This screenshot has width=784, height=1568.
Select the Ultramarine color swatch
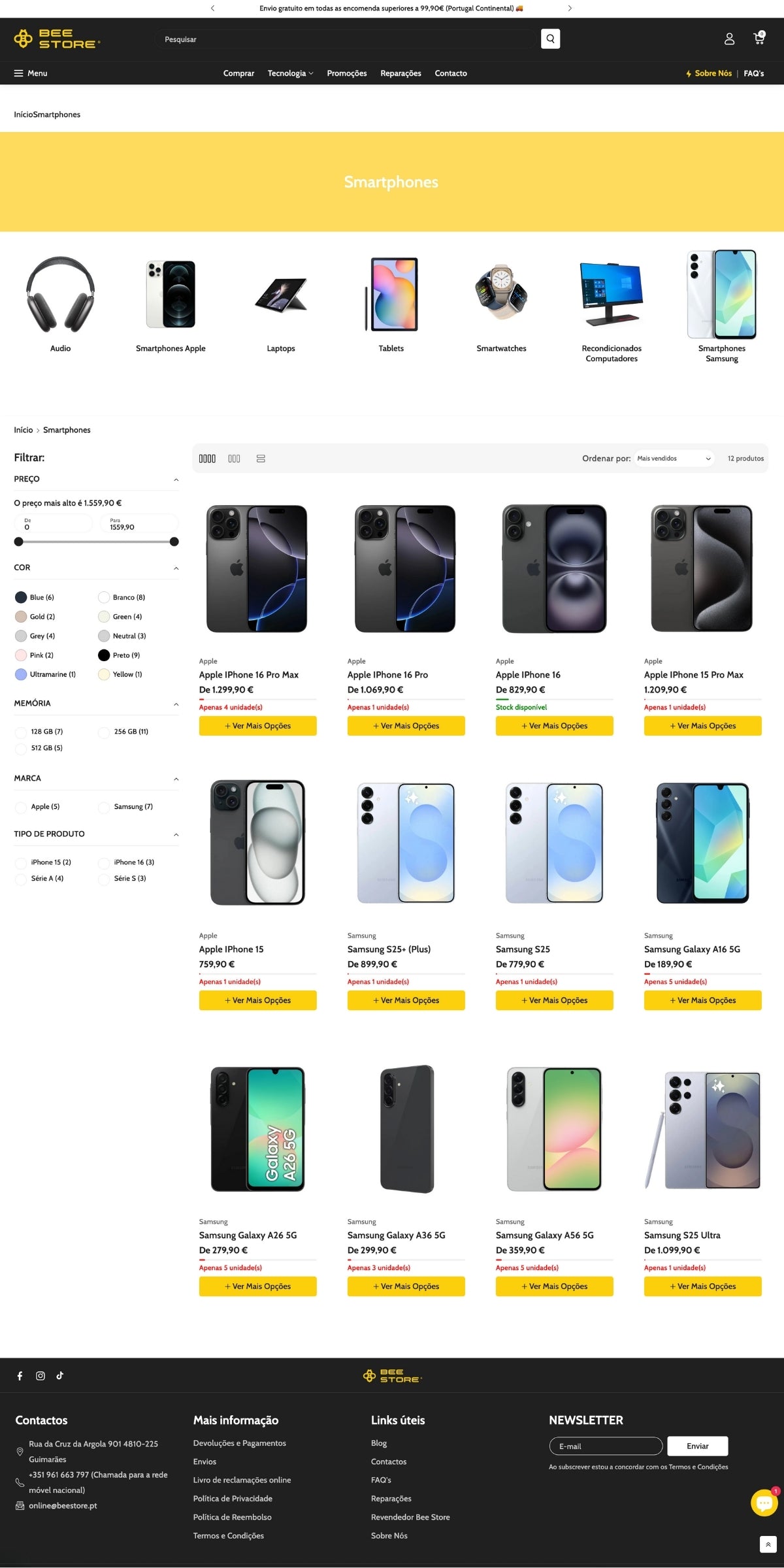(x=21, y=675)
